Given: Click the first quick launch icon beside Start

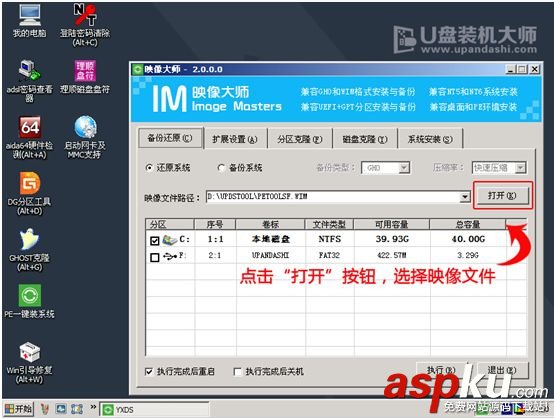Looking at the screenshot, I should coord(45,409).
